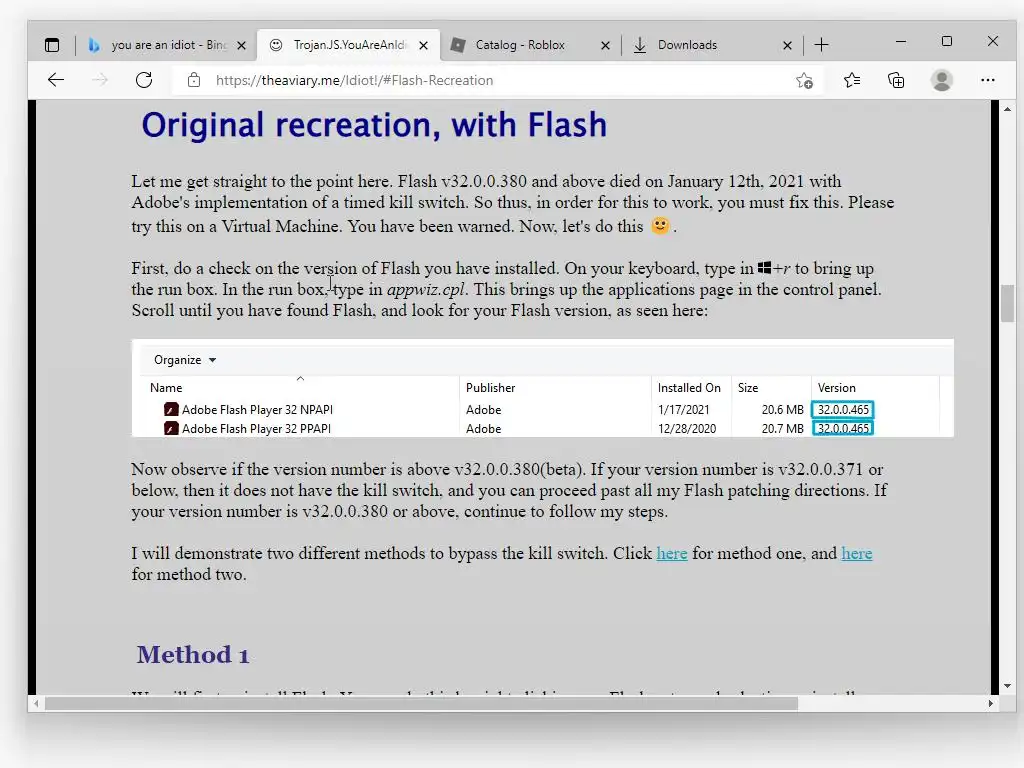This screenshot has width=1024, height=768.
Task: Click the PPAPI row version 32.0.0.465
Action: click(843, 428)
